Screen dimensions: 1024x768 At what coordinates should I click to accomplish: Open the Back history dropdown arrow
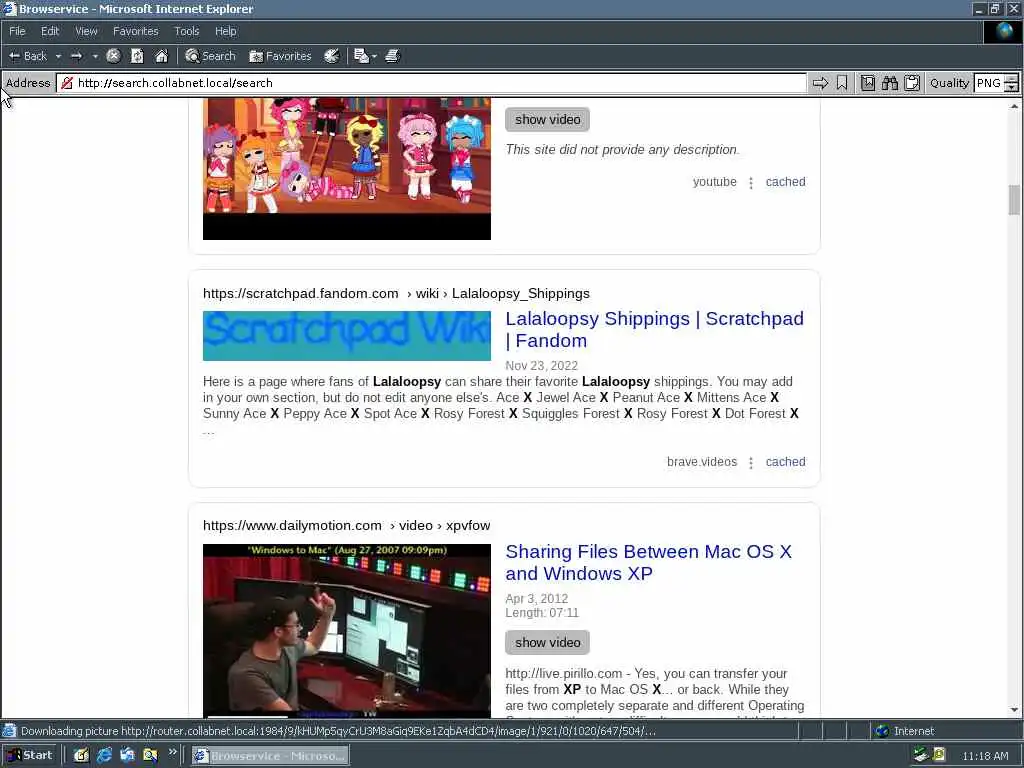pos(58,56)
